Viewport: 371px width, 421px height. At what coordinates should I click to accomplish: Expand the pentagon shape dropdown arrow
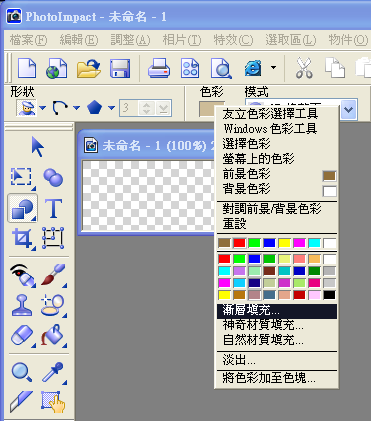tap(111, 108)
